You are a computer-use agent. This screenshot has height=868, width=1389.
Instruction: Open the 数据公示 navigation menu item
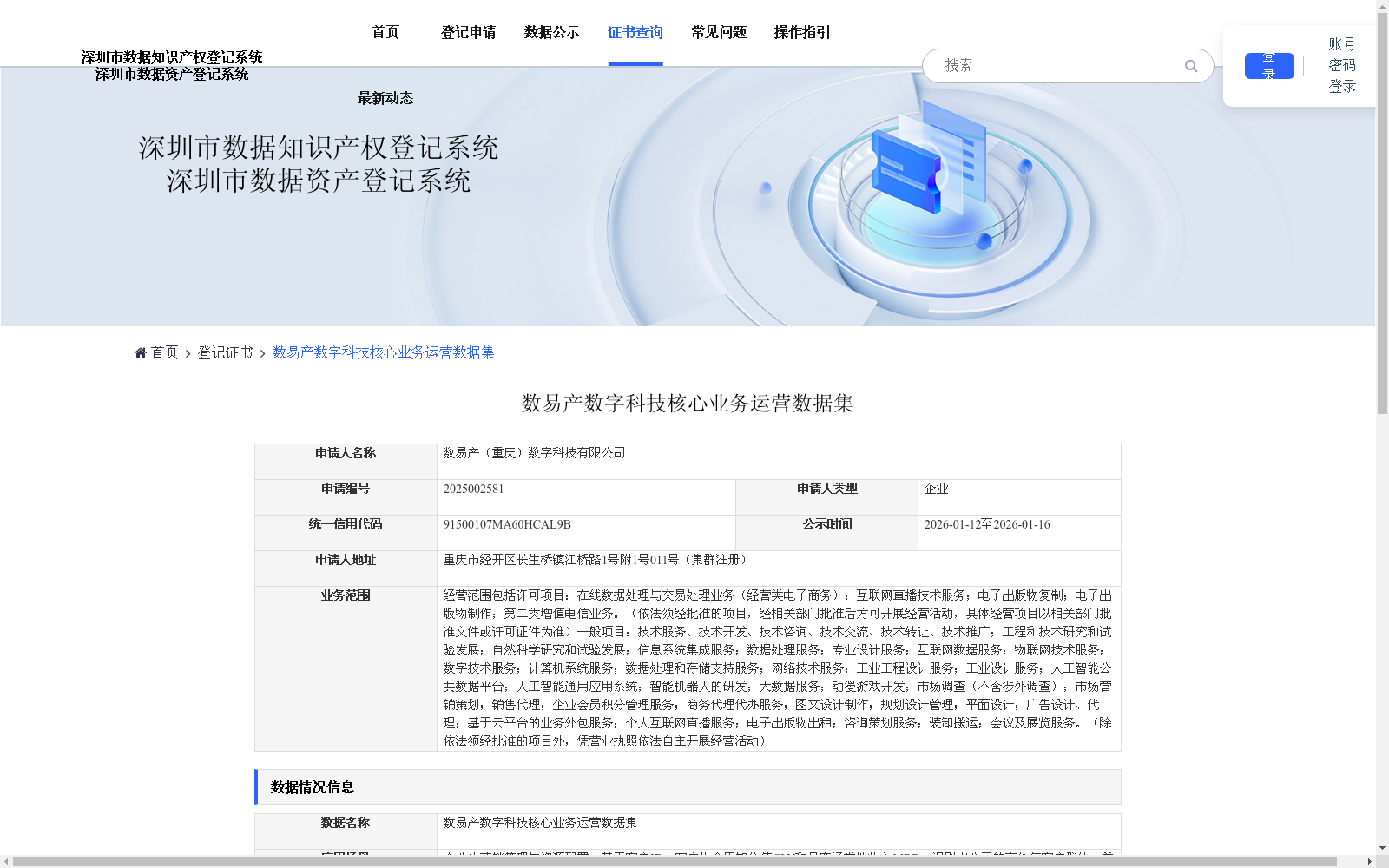tap(552, 32)
